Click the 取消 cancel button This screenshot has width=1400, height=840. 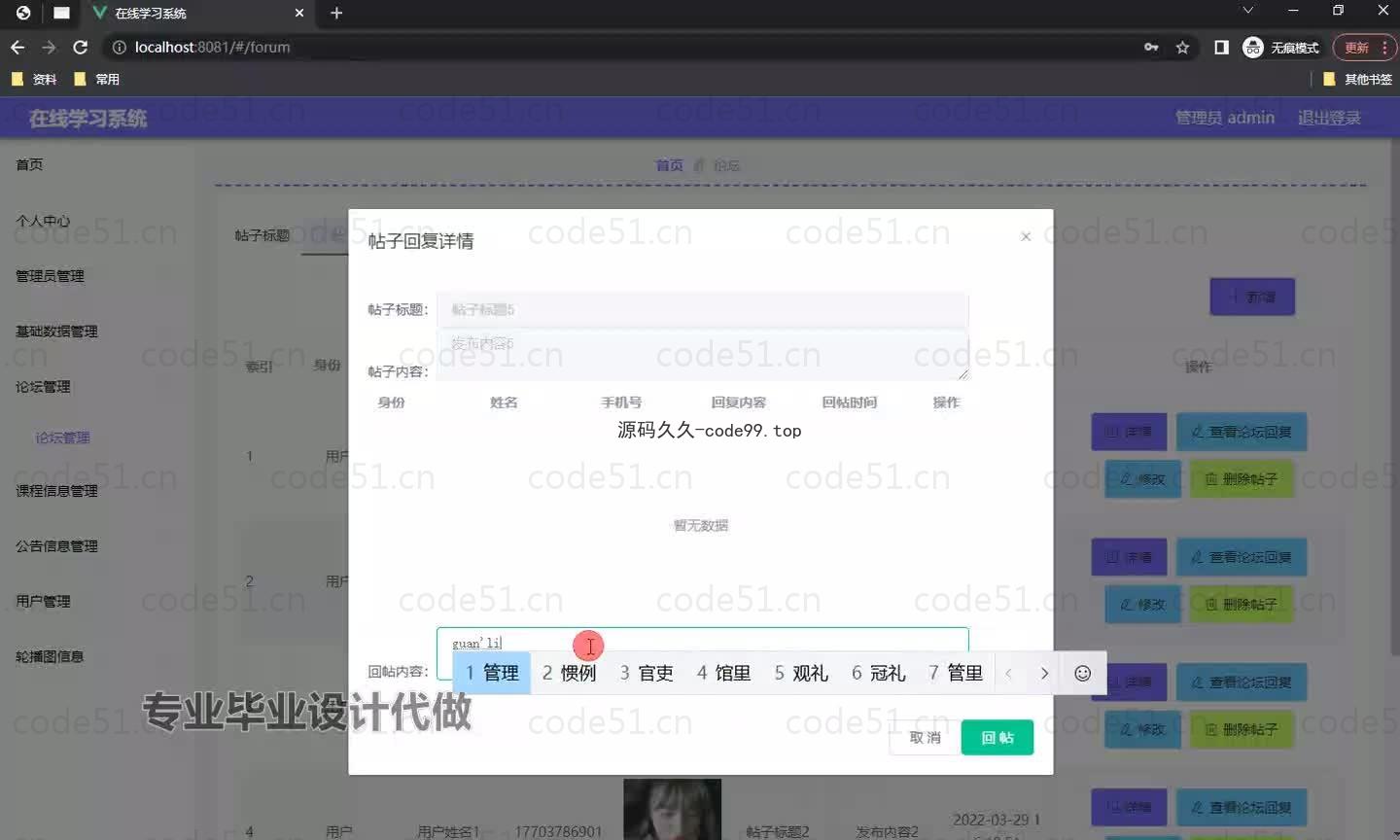(x=925, y=738)
